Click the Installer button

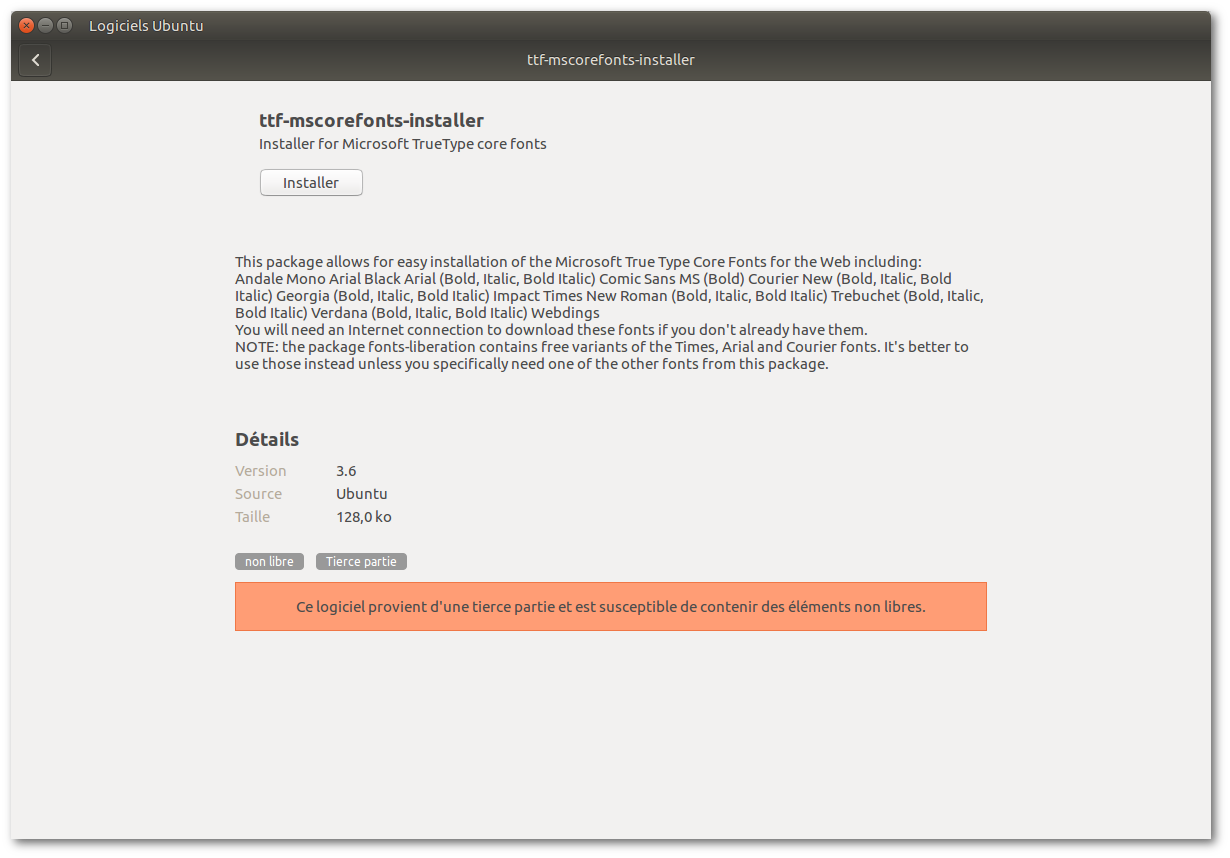pyautogui.click(x=311, y=183)
